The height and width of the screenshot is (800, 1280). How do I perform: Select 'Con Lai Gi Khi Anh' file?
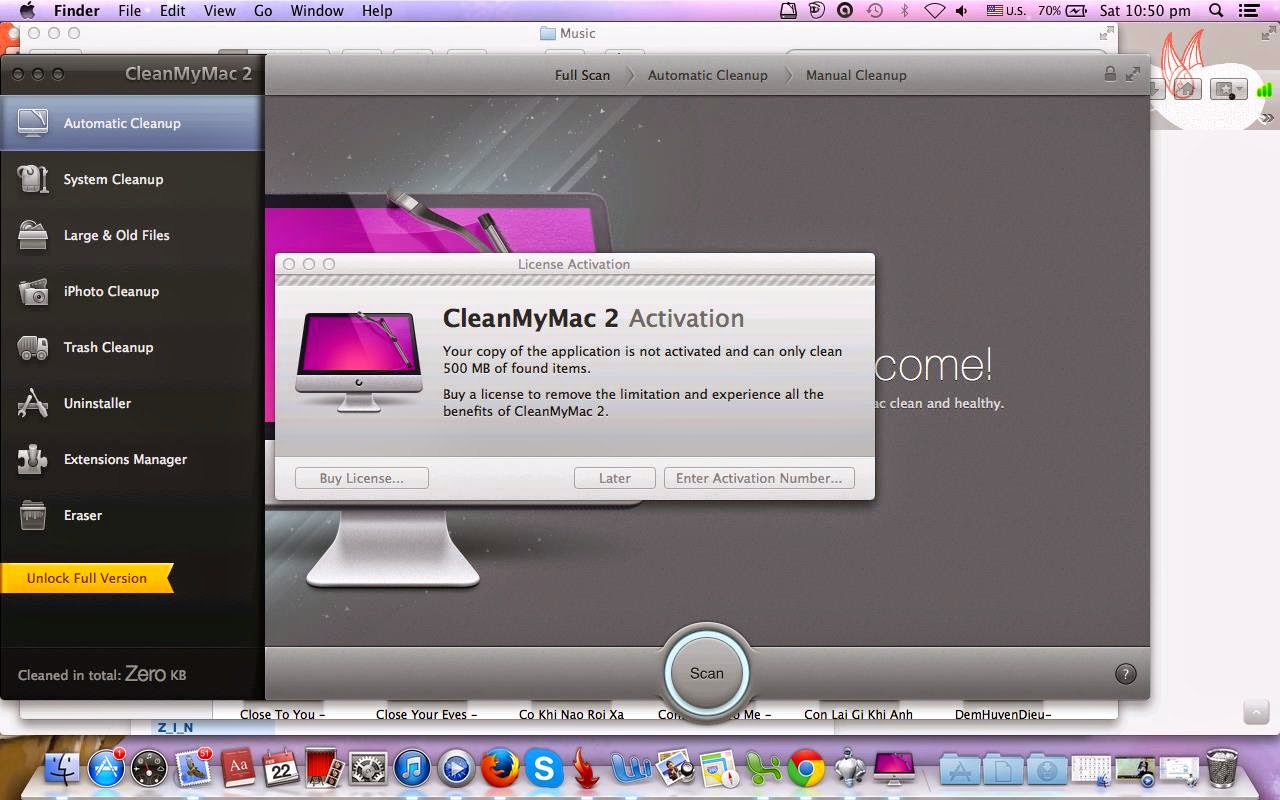coord(858,714)
